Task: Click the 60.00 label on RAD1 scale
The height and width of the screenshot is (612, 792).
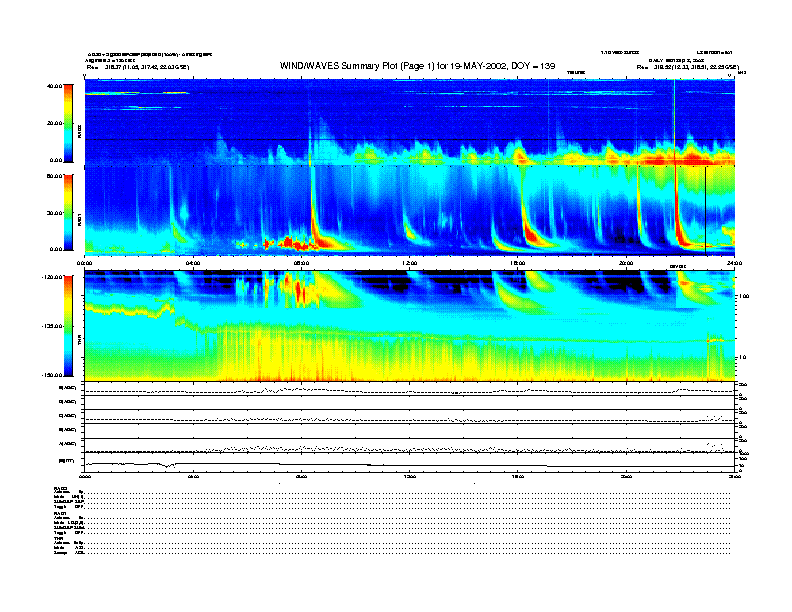Action: point(55,176)
